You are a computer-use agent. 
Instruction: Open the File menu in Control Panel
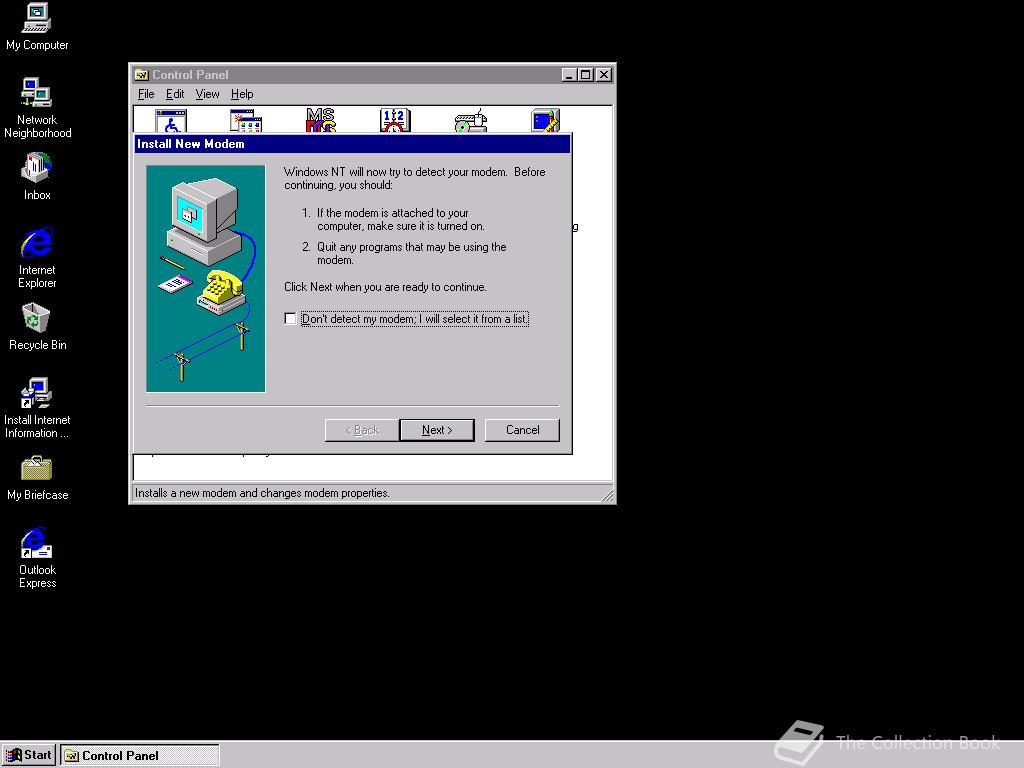146,94
